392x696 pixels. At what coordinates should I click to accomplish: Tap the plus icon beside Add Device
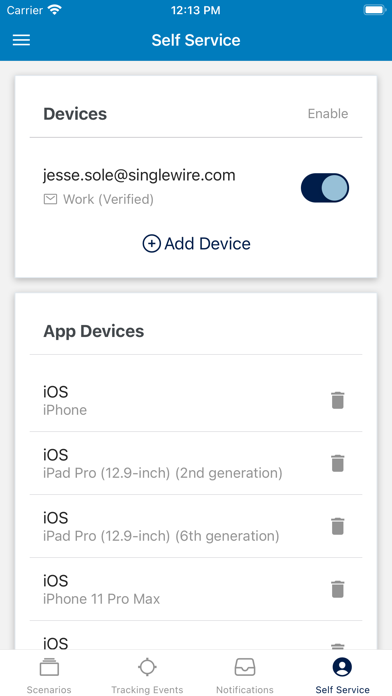151,244
